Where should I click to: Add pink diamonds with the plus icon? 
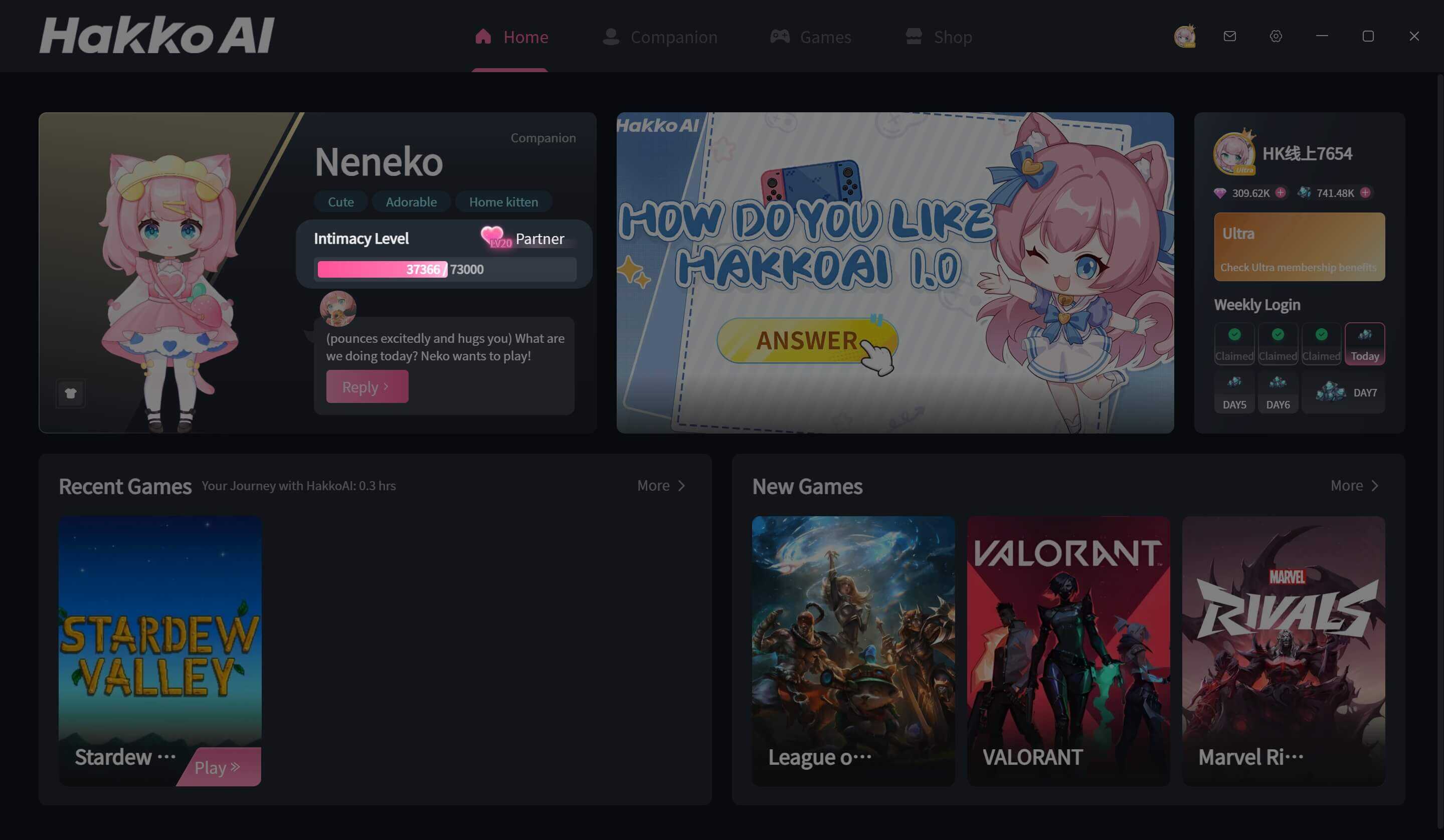point(1280,192)
